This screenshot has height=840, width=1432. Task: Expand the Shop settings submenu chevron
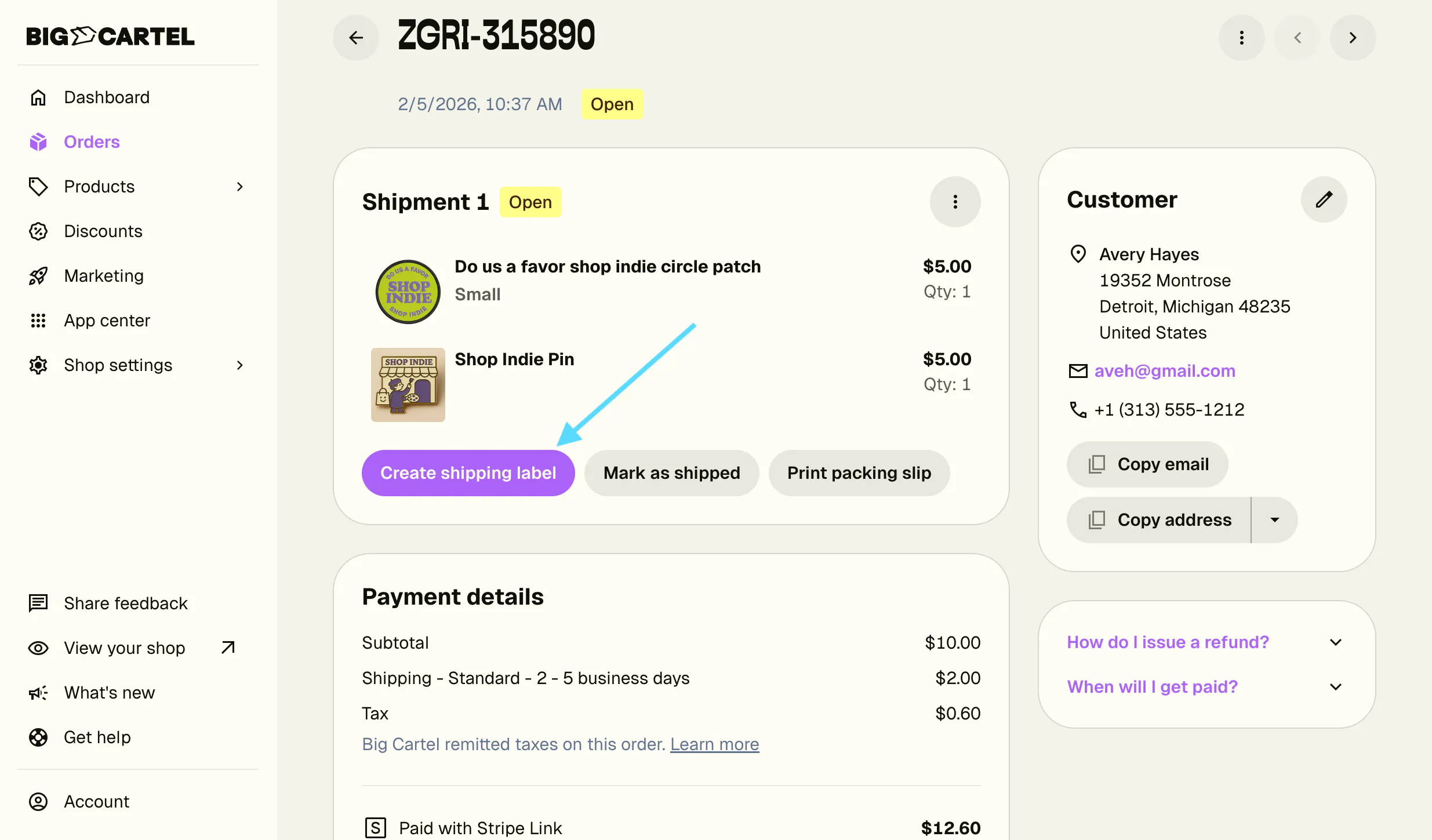click(x=240, y=365)
